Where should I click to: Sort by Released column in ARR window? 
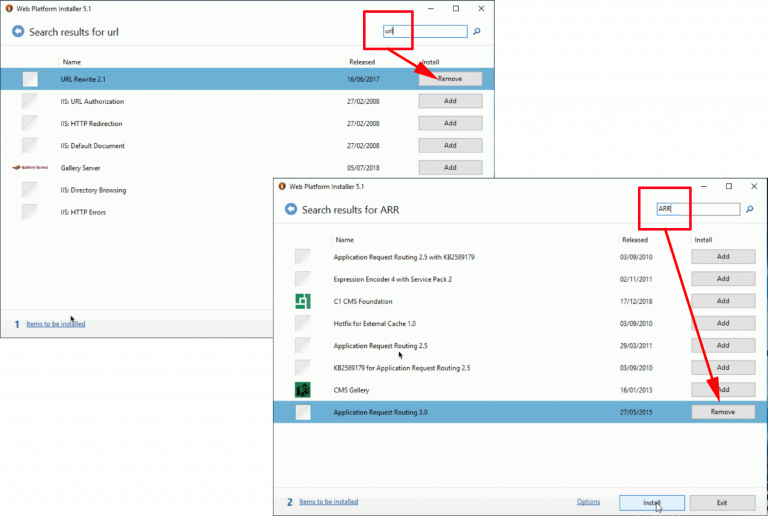click(x=635, y=240)
